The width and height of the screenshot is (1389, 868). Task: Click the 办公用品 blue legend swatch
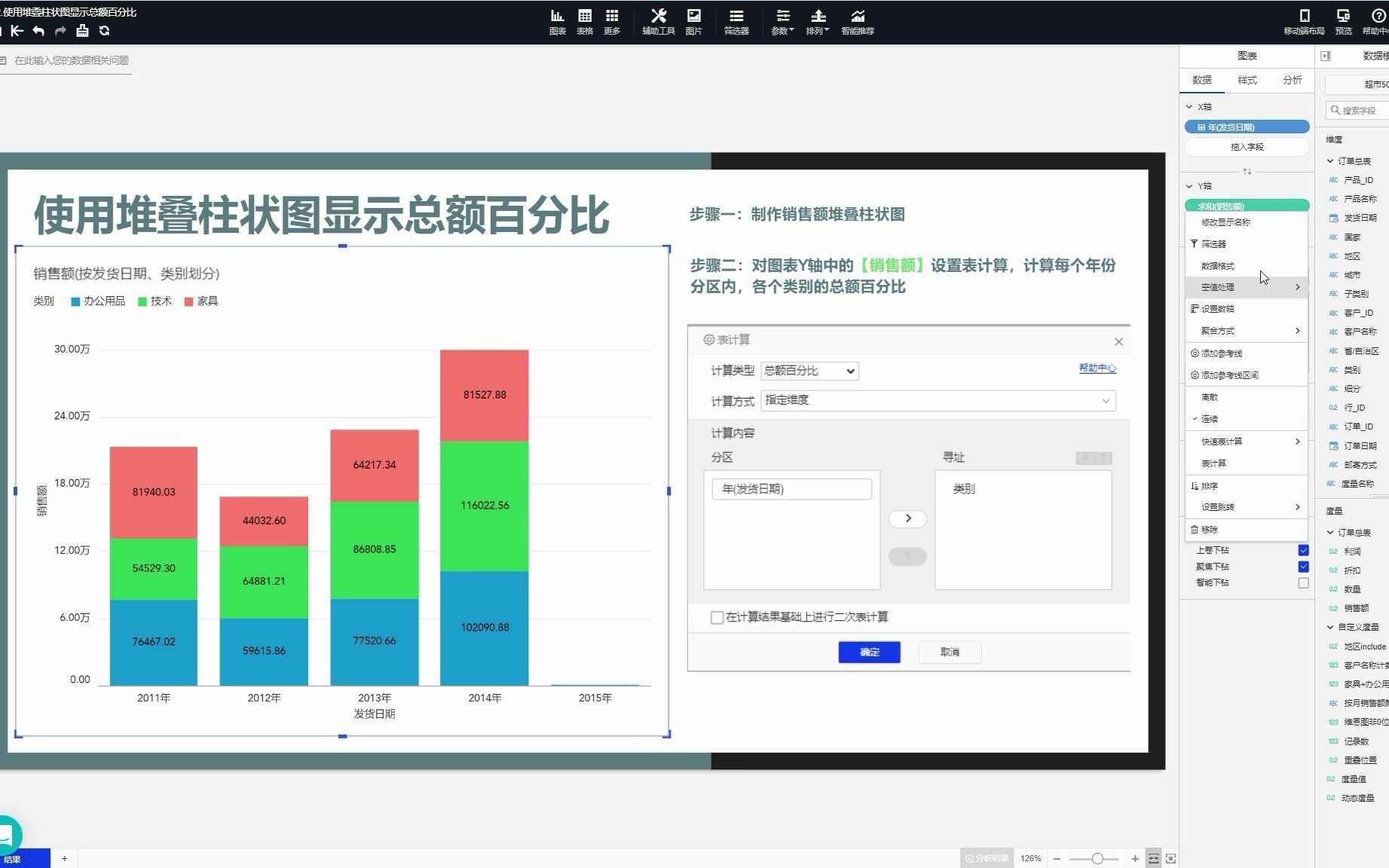[x=75, y=301]
